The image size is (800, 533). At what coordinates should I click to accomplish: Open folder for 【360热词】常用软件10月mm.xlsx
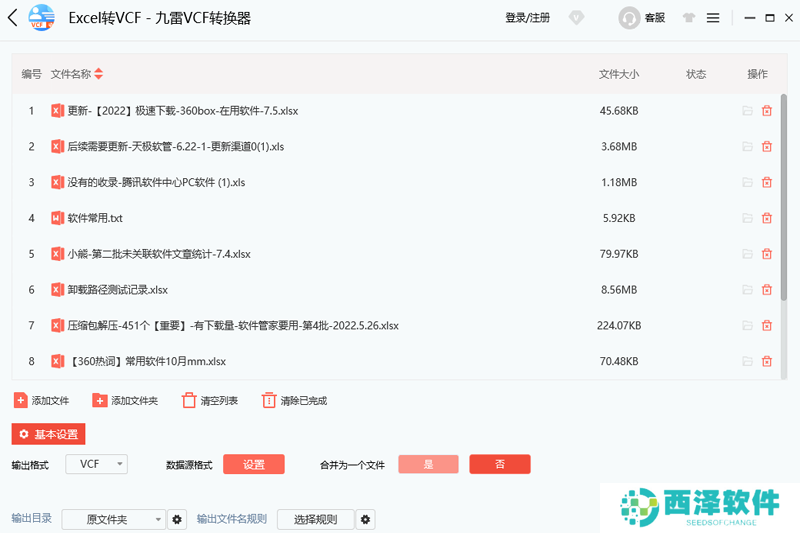[x=747, y=361]
